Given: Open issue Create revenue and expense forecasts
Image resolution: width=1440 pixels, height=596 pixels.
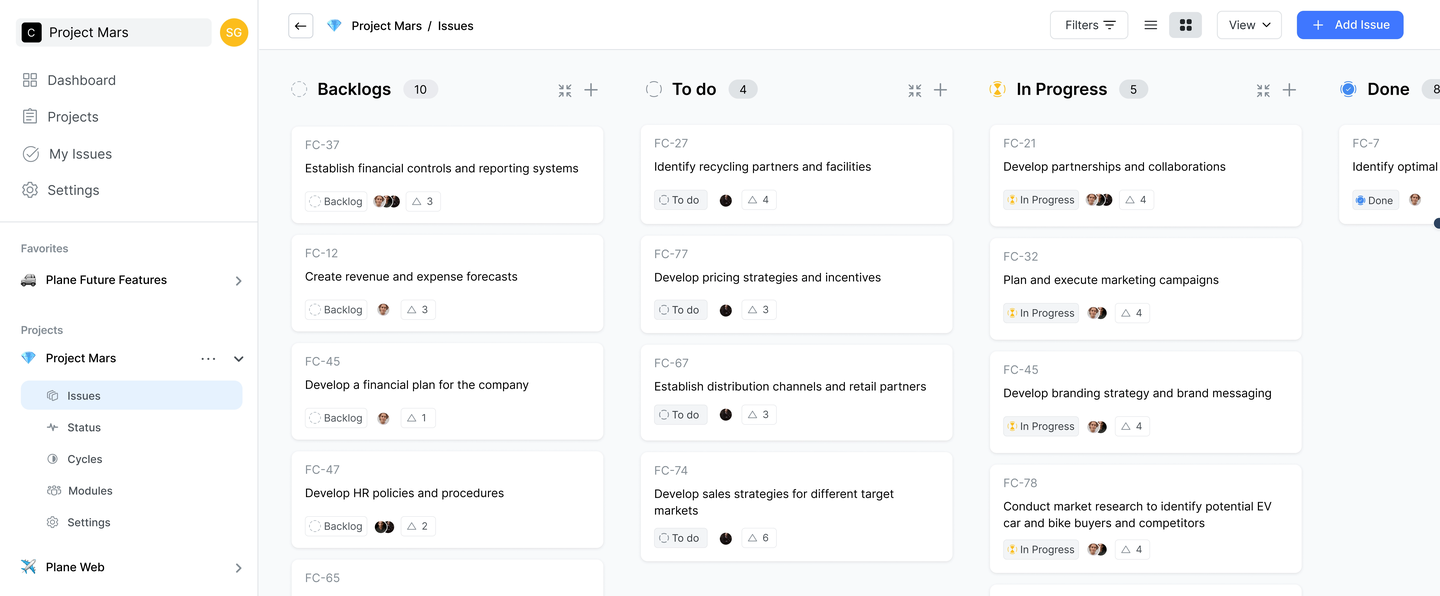Looking at the screenshot, I should 411,277.
